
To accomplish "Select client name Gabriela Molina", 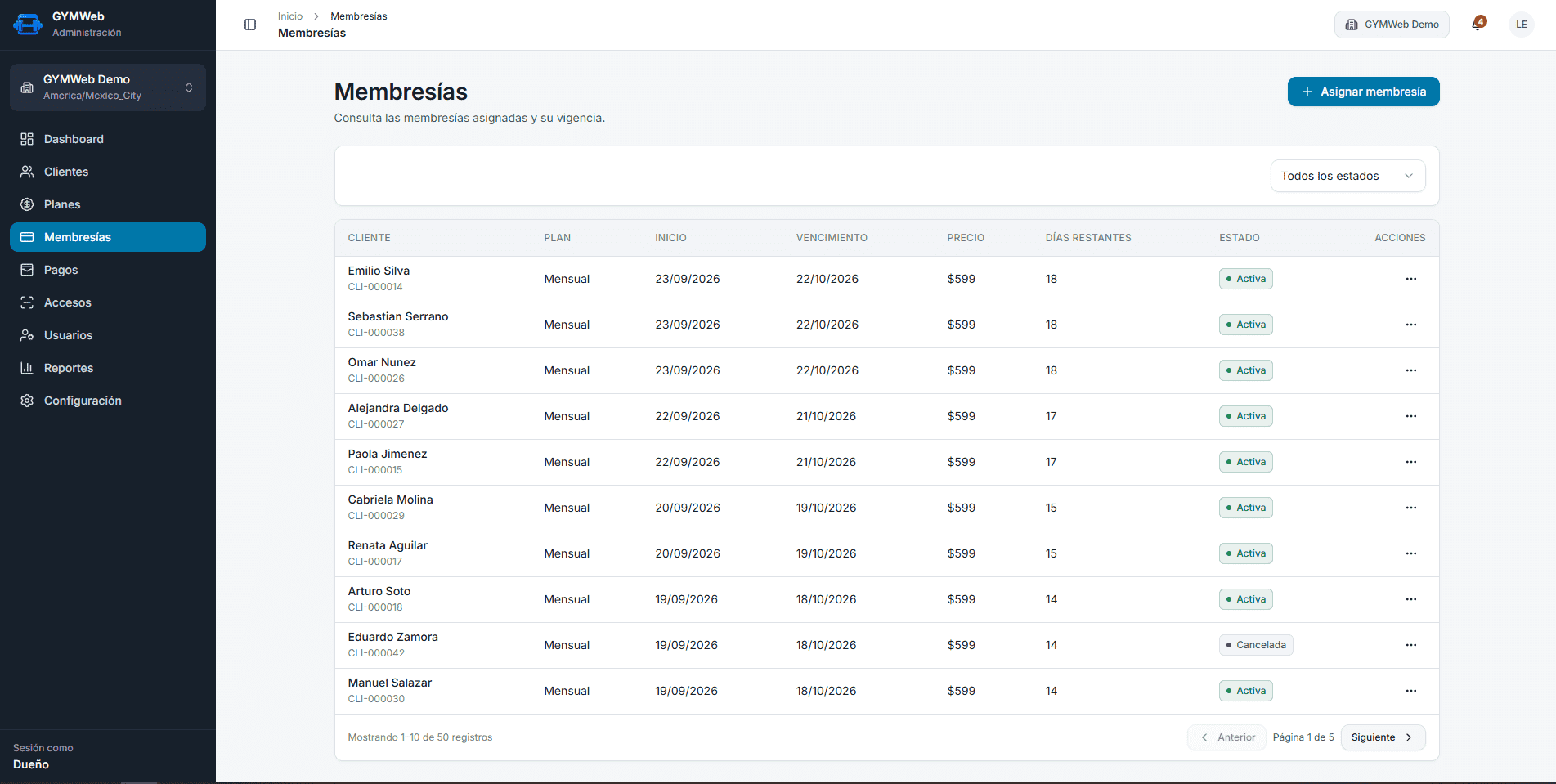I will 391,500.
